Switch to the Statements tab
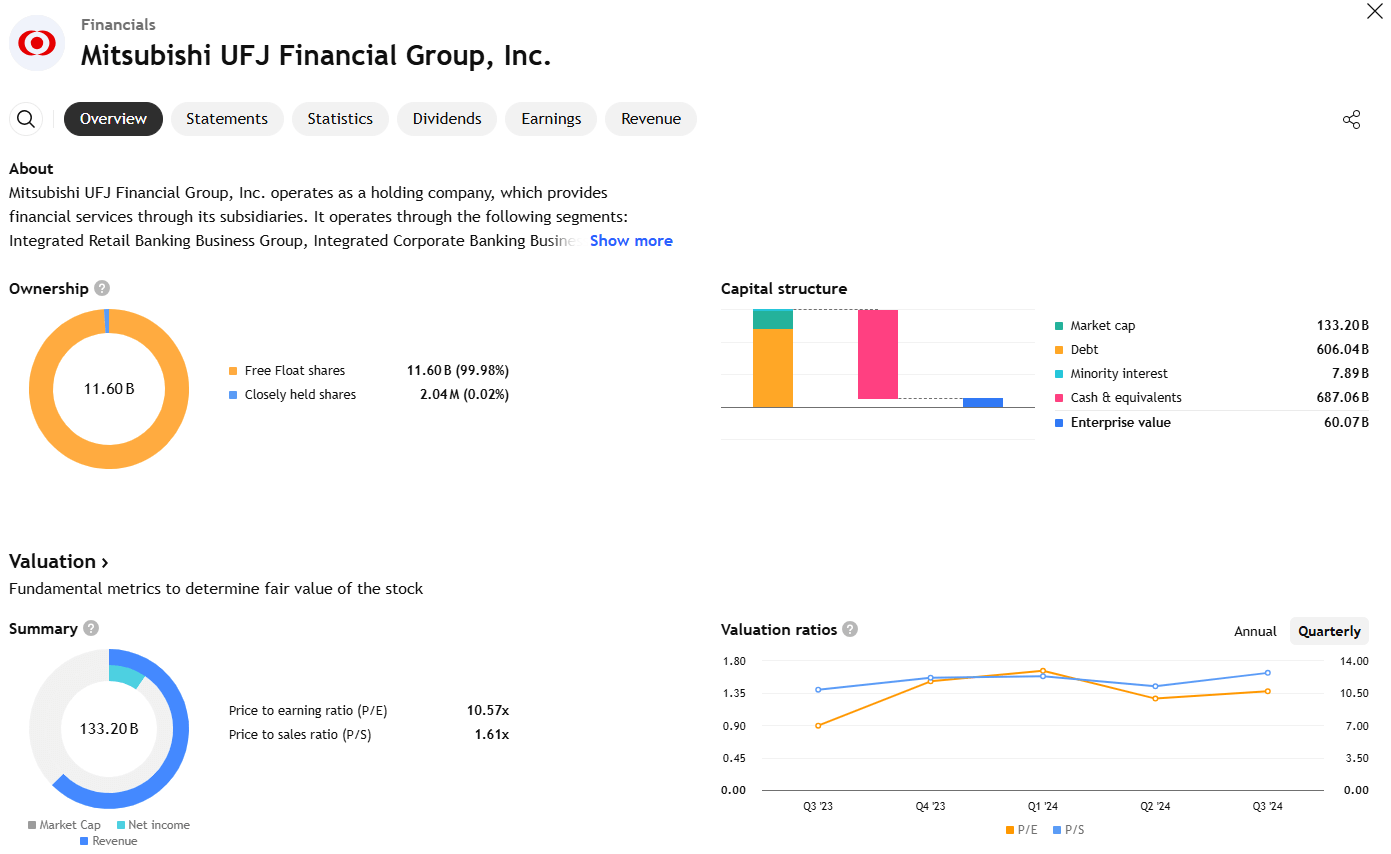Image resolution: width=1391 pixels, height=854 pixels. tap(227, 119)
